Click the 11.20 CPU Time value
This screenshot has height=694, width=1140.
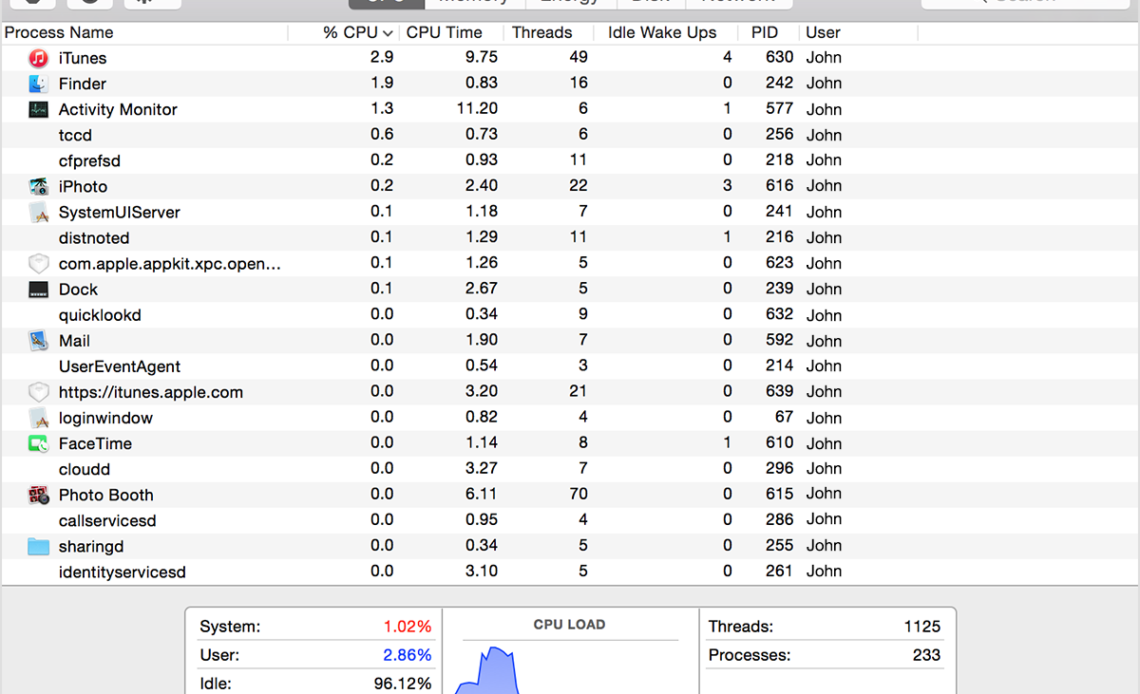[477, 109]
